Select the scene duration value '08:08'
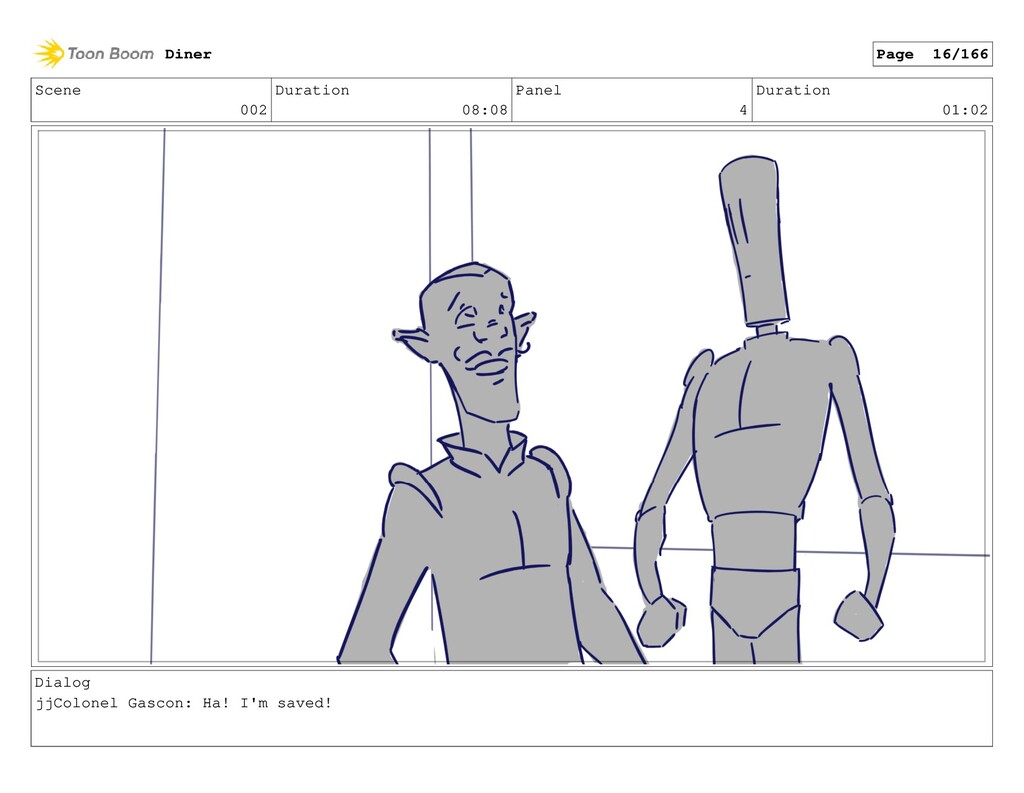Viewport: 1024px width, 793px height. 485,110
